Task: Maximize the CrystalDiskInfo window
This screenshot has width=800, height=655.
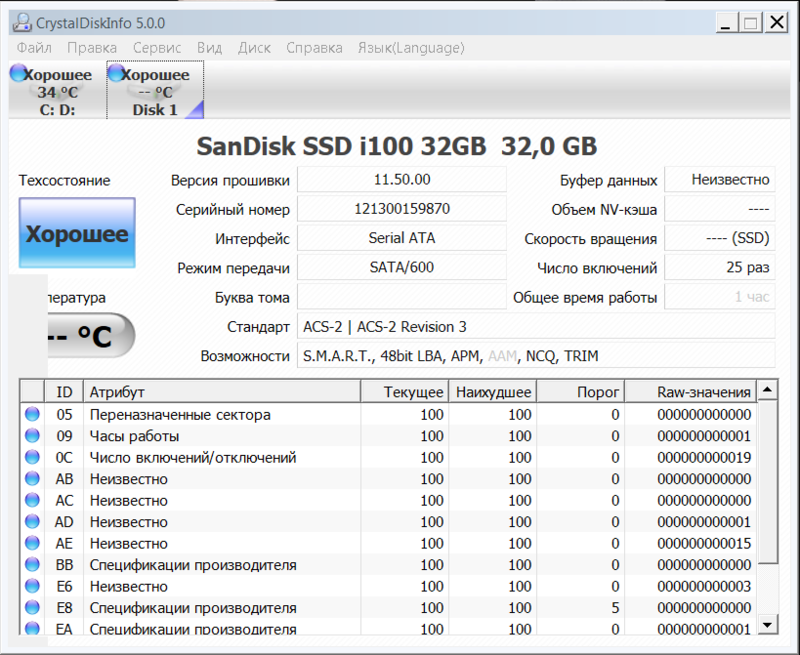Action: 750,23
